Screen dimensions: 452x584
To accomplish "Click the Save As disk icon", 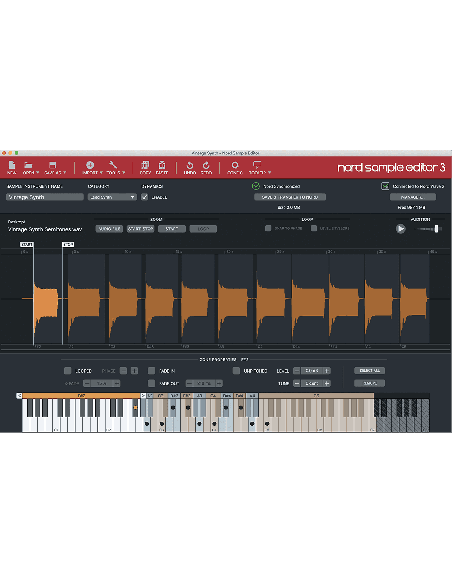I will pos(52,165).
